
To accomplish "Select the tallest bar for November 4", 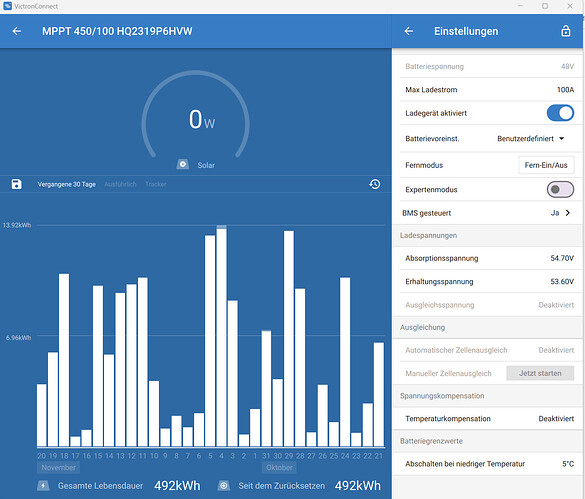I will point(221,336).
